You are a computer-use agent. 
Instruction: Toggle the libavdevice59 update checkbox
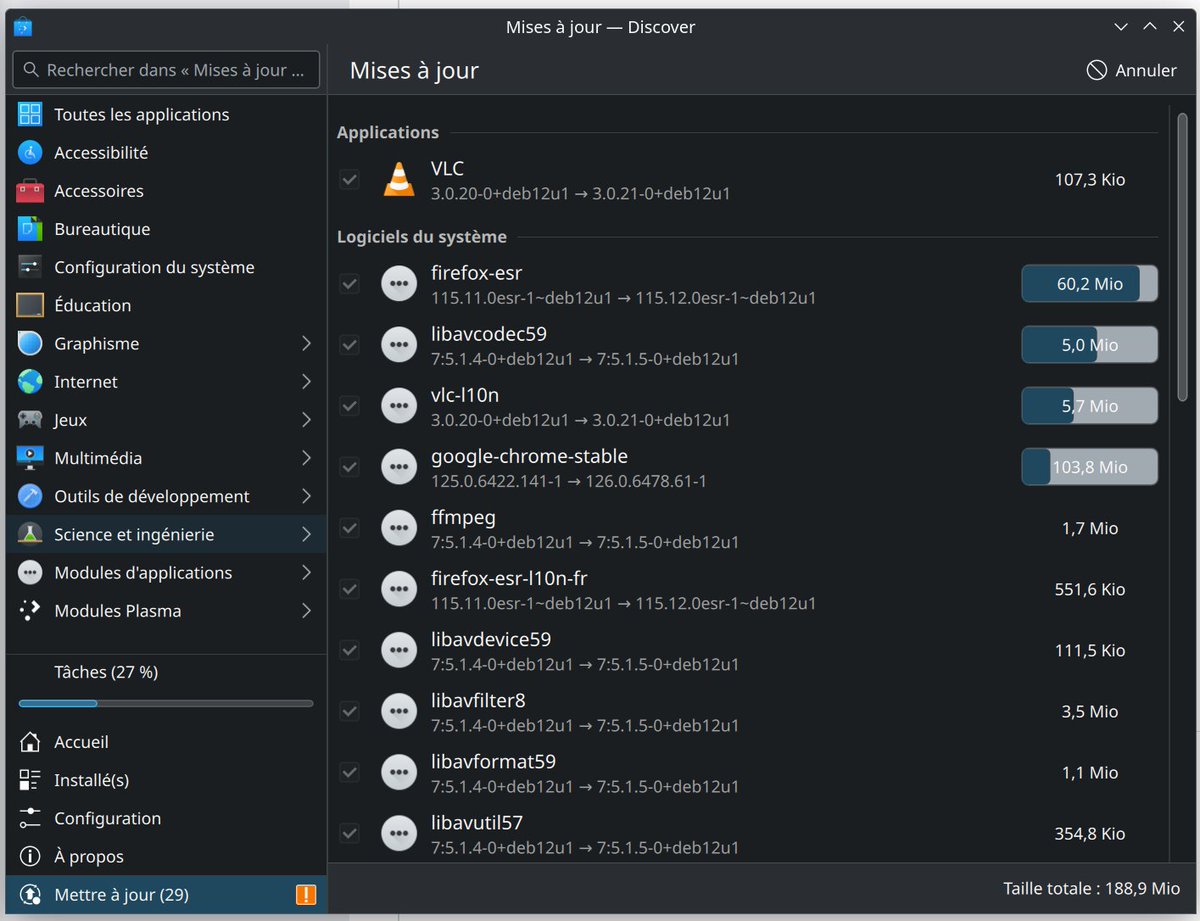point(349,650)
